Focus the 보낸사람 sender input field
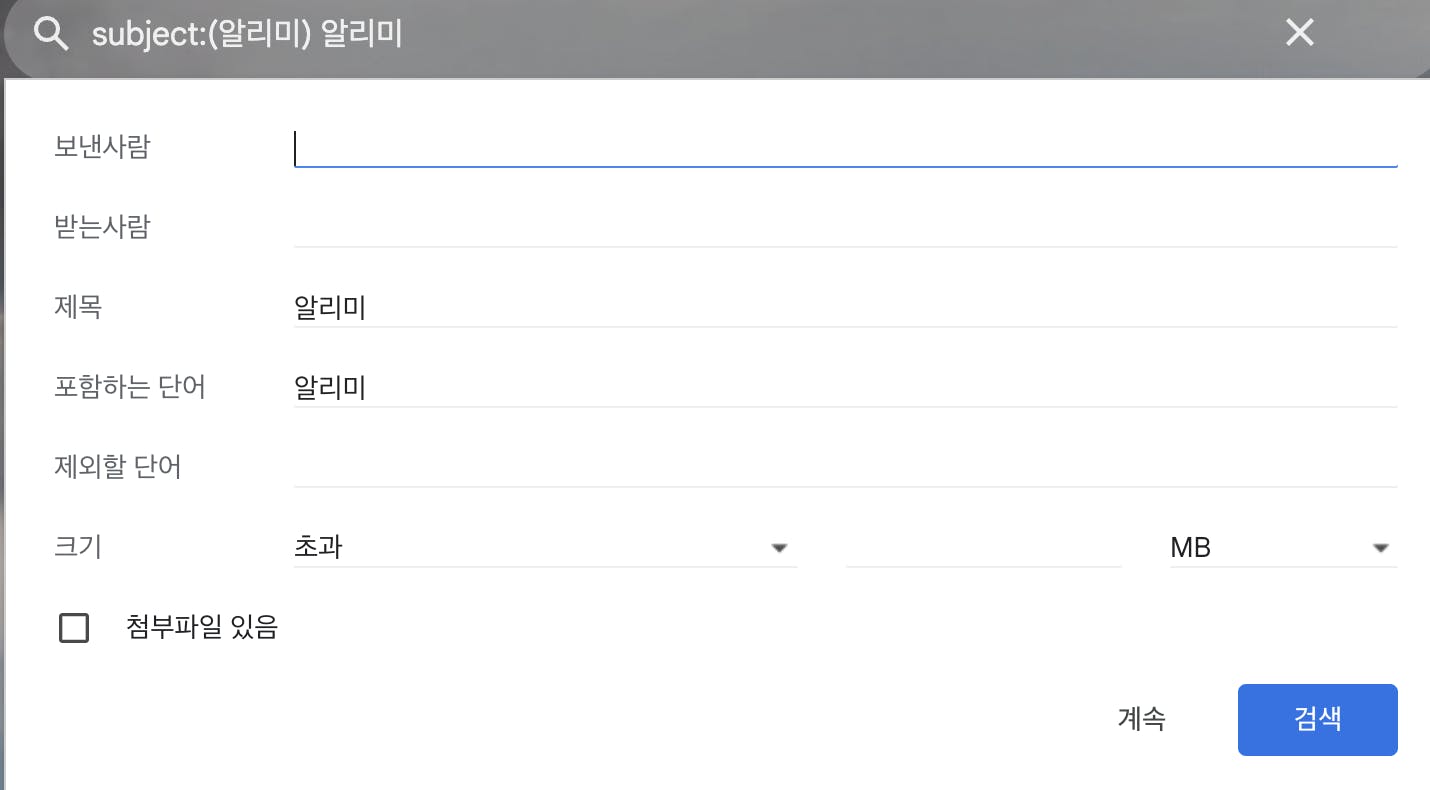The image size is (1430, 790). tap(845, 148)
